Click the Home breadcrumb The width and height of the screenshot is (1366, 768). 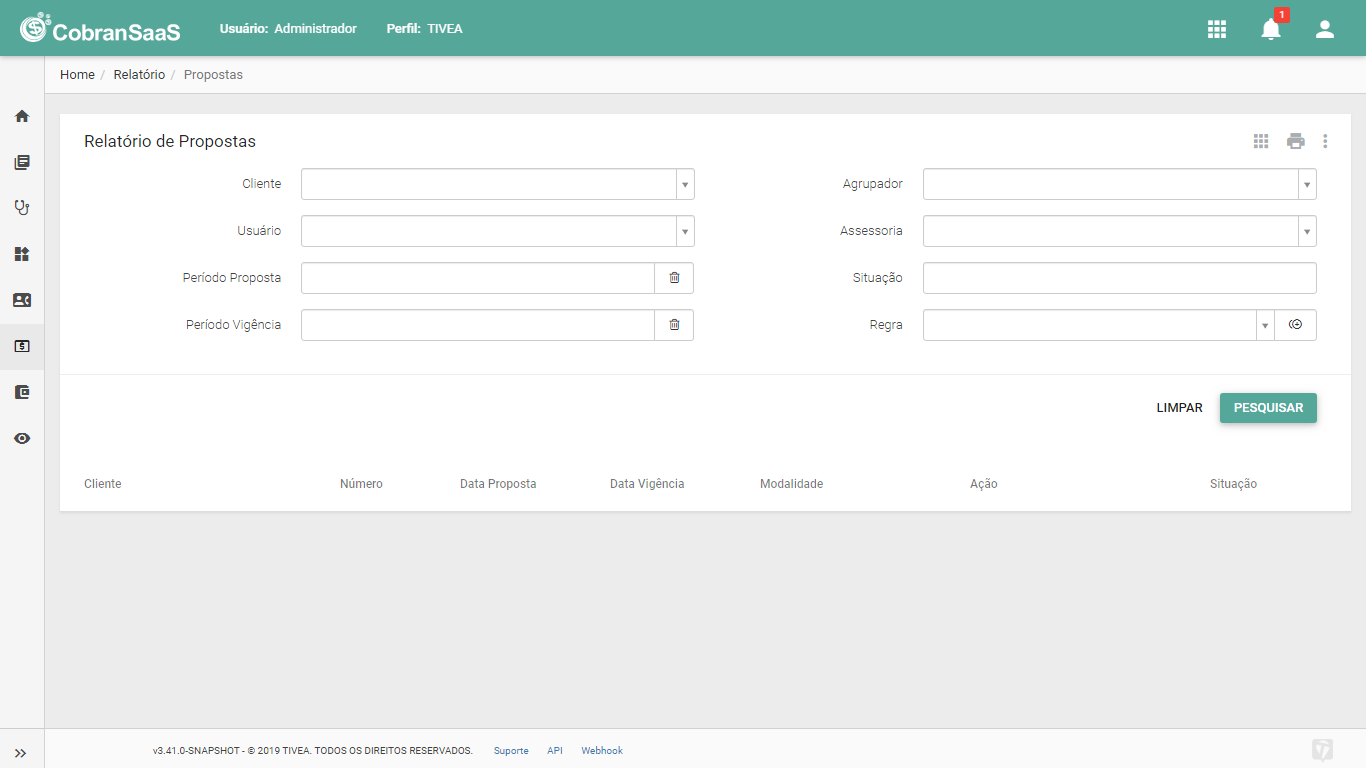tap(77, 75)
